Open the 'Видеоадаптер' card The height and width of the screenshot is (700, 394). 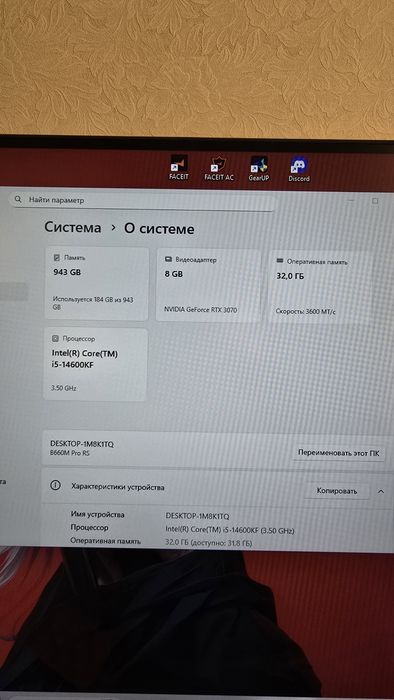[208, 285]
